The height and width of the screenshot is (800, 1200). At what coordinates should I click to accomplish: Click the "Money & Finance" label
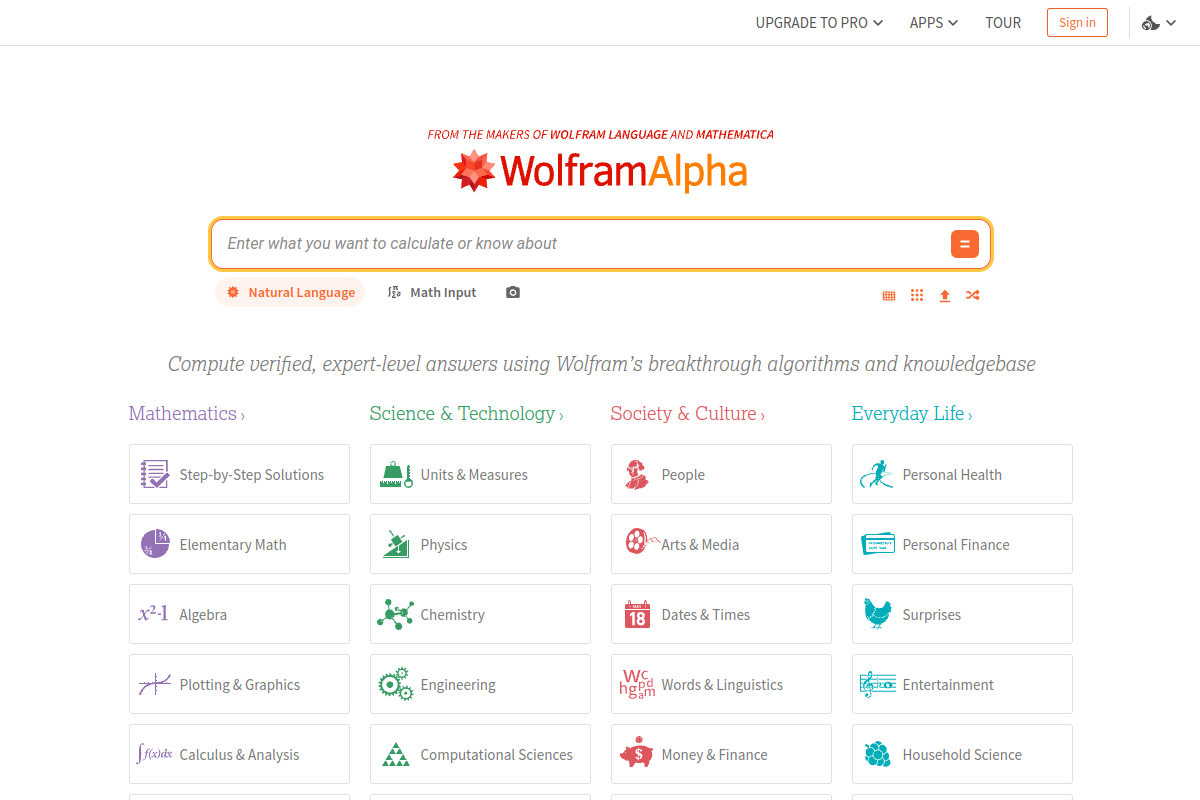tap(715, 755)
